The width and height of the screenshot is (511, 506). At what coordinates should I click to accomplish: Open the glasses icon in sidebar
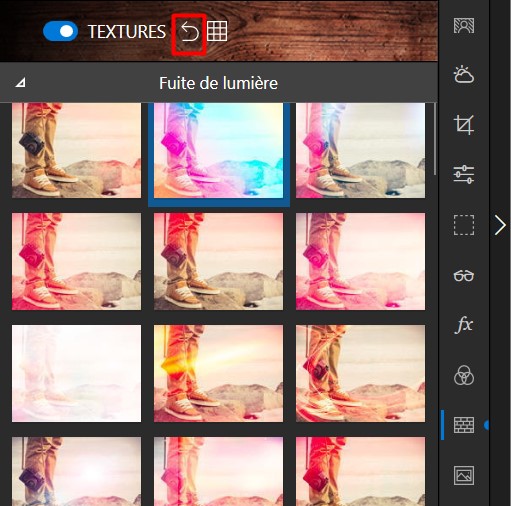pos(464,276)
